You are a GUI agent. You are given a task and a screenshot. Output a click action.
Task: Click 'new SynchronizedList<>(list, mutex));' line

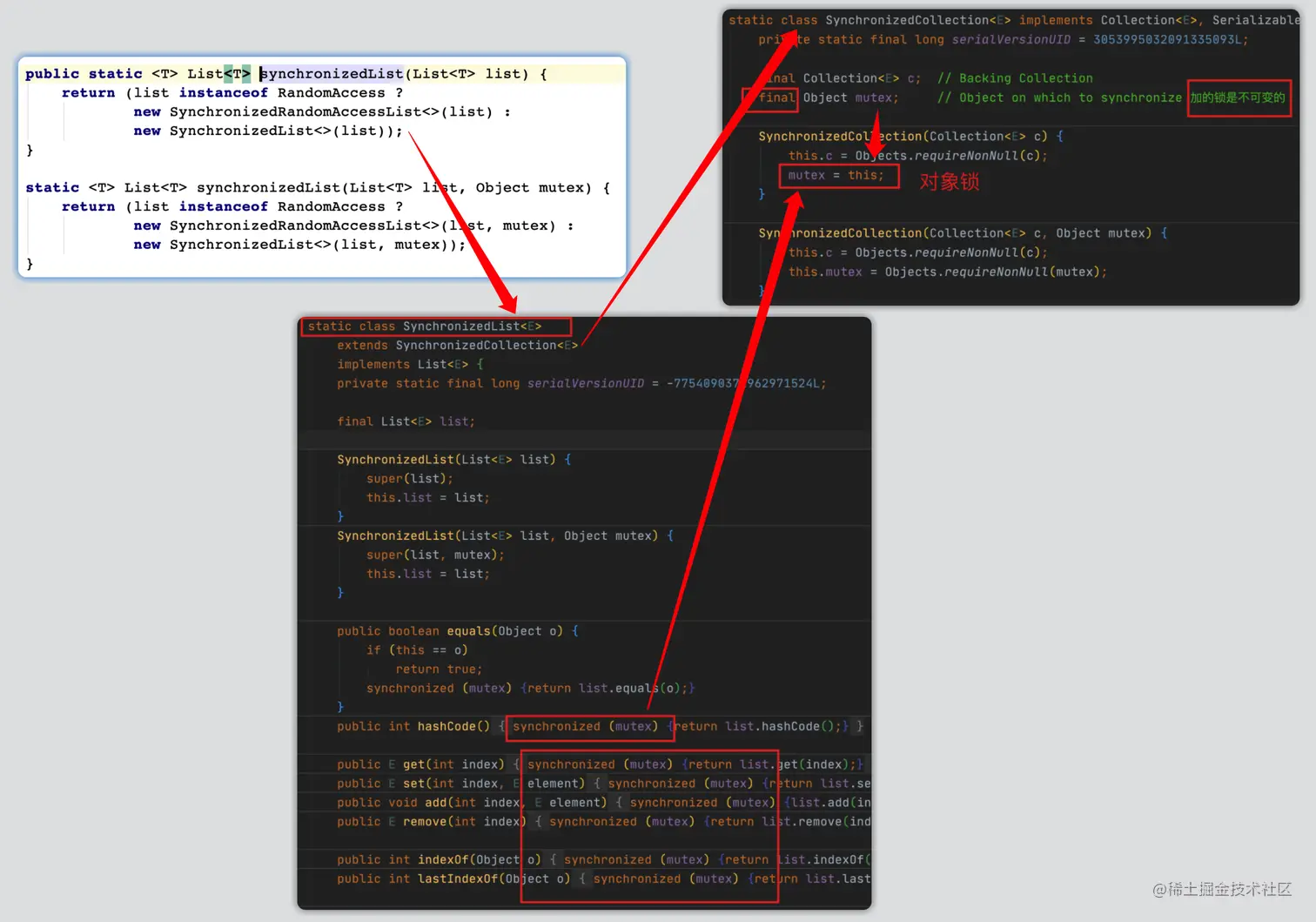coord(299,245)
